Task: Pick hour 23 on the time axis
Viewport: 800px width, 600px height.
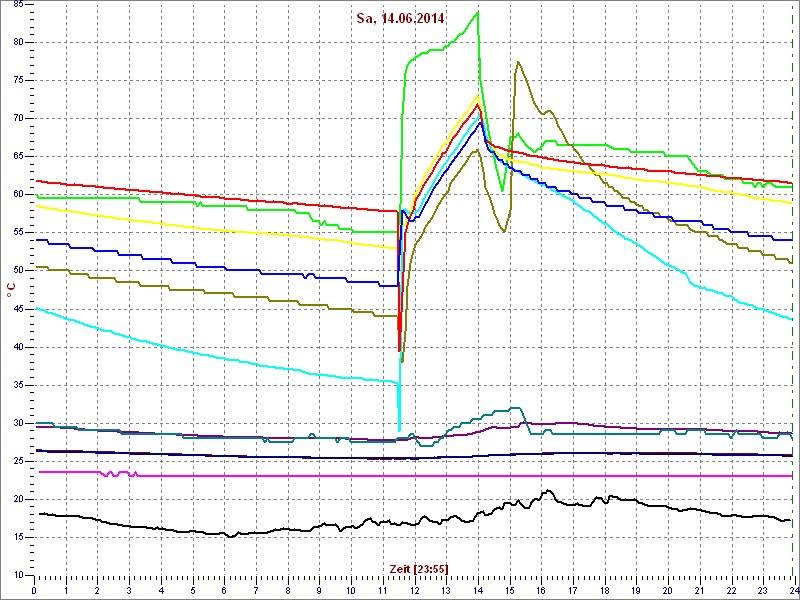Action: tap(763, 591)
